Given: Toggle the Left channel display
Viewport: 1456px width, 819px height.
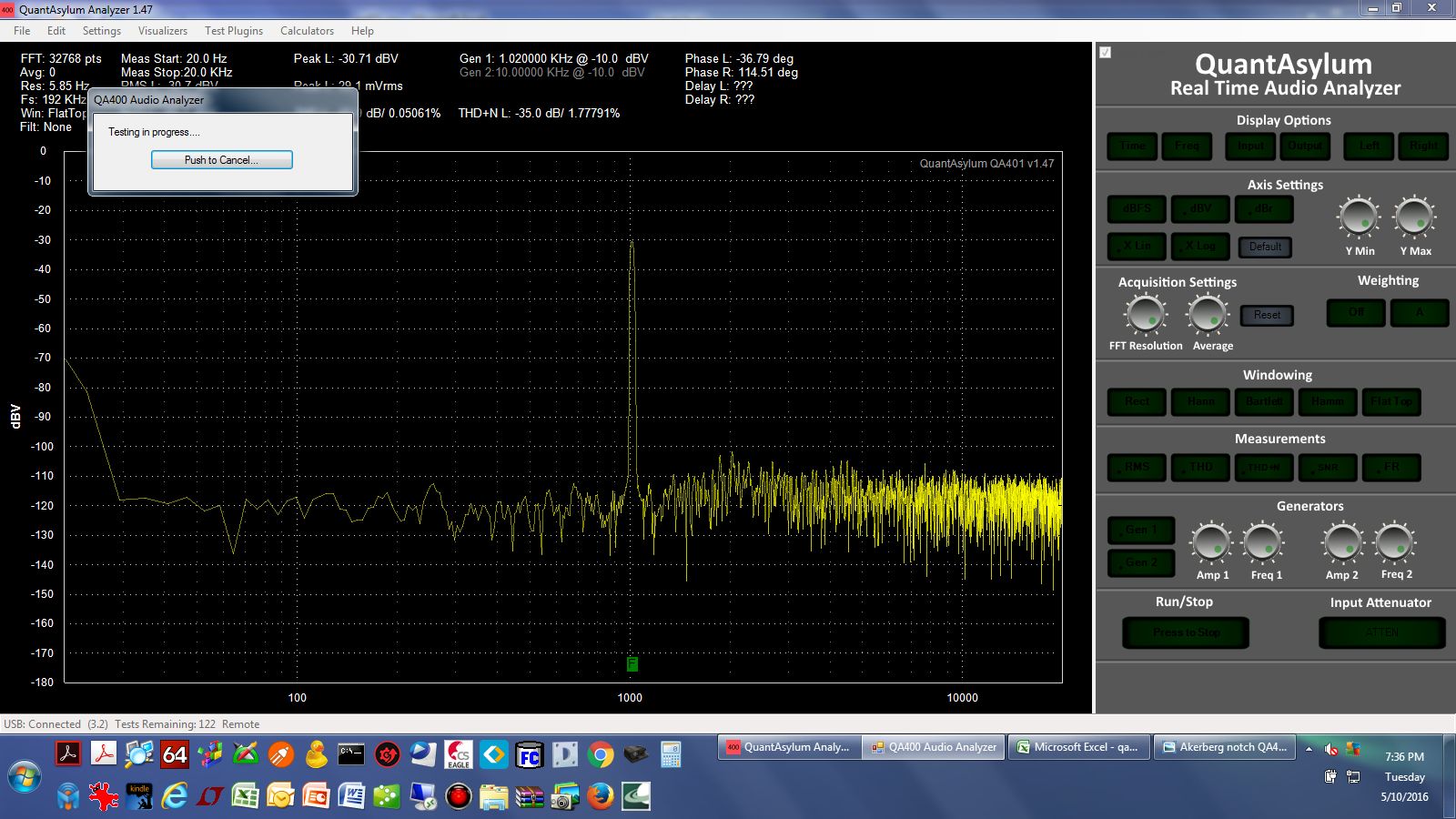Looking at the screenshot, I should tap(1369, 146).
